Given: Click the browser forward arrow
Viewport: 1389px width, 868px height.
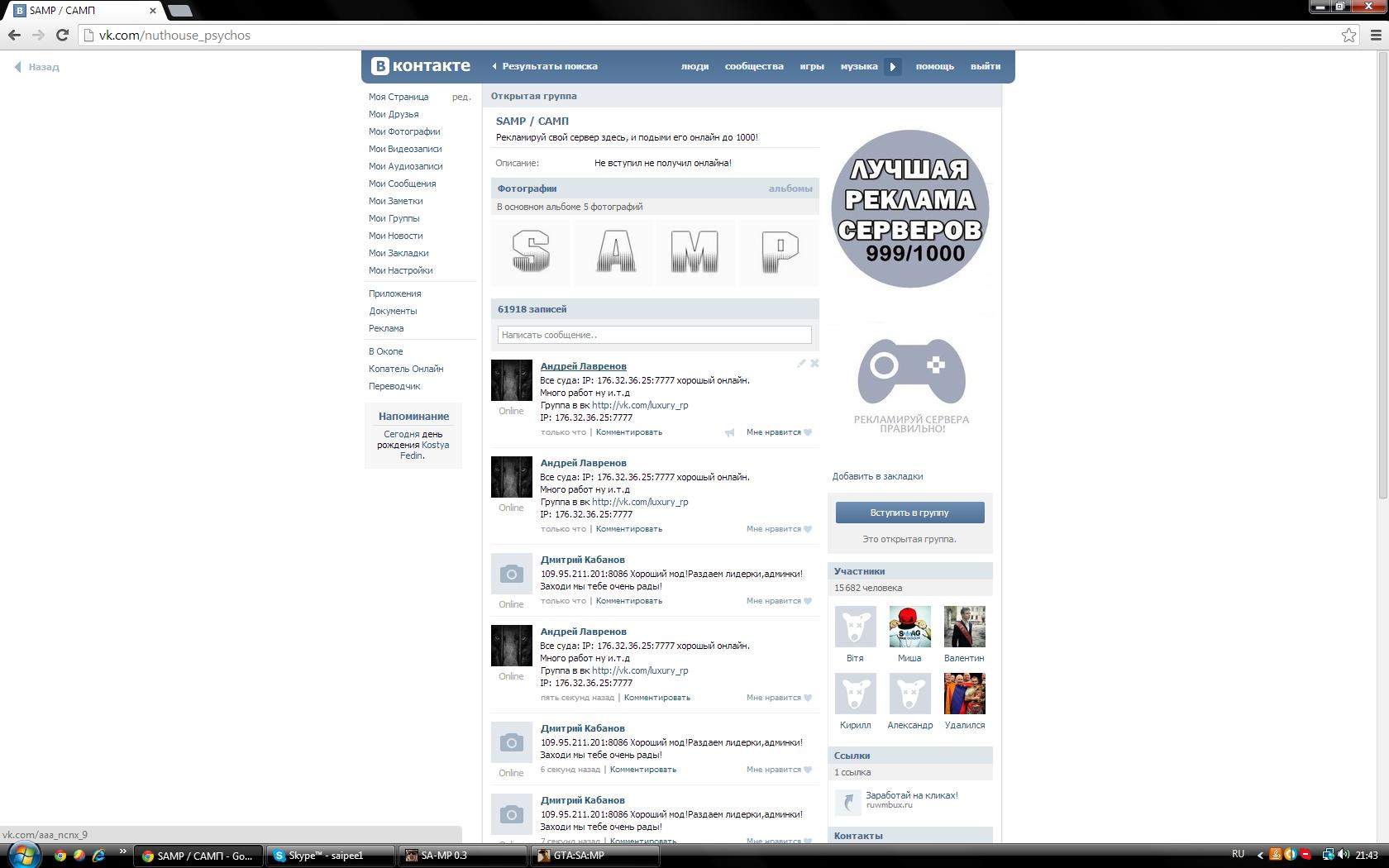Looking at the screenshot, I should (x=38, y=35).
